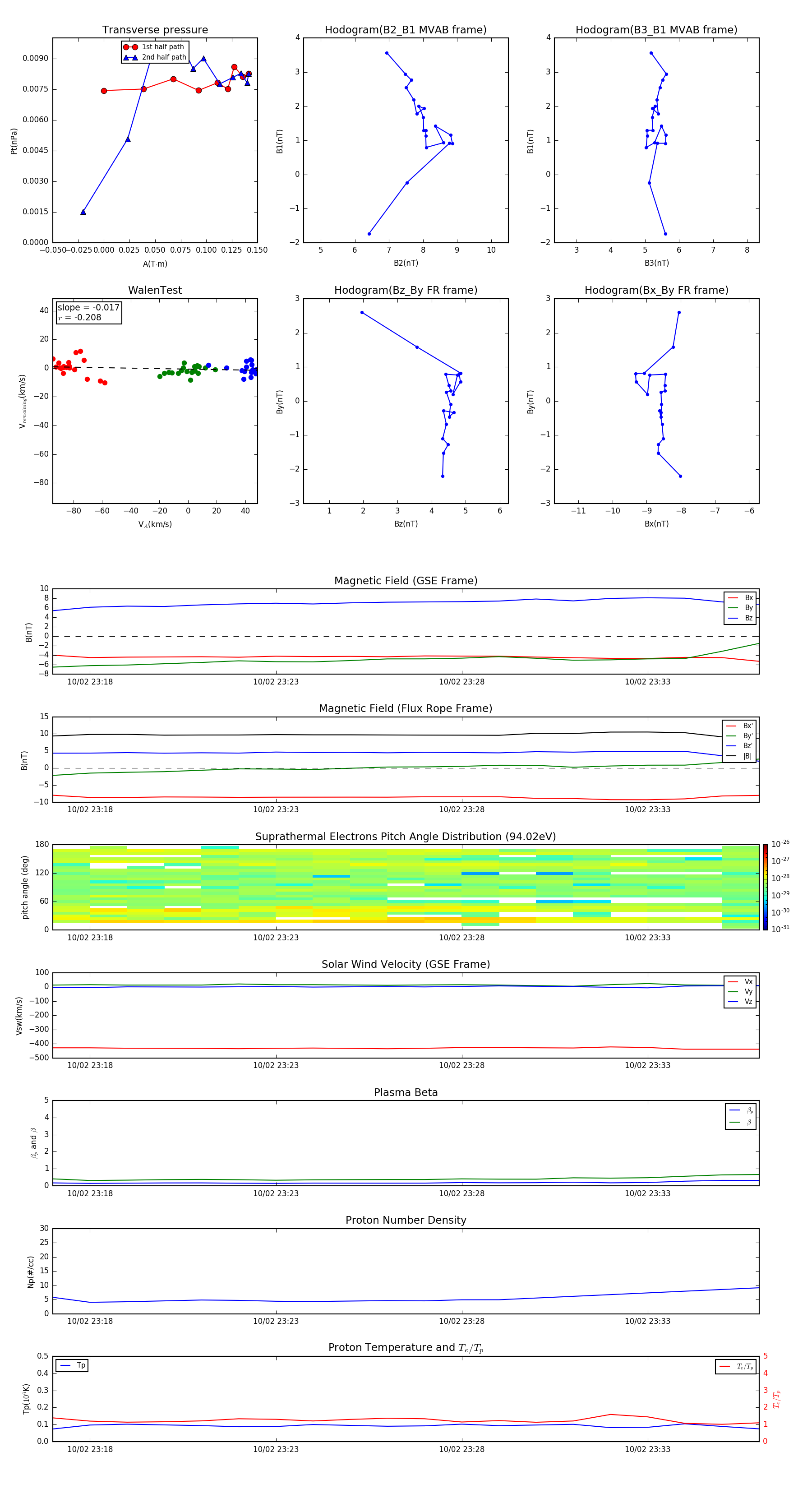This screenshot has height=1489, width=812.
Task: Click the "Magnetic Field (Flux Rope Frame)" title
Action: (x=406, y=709)
